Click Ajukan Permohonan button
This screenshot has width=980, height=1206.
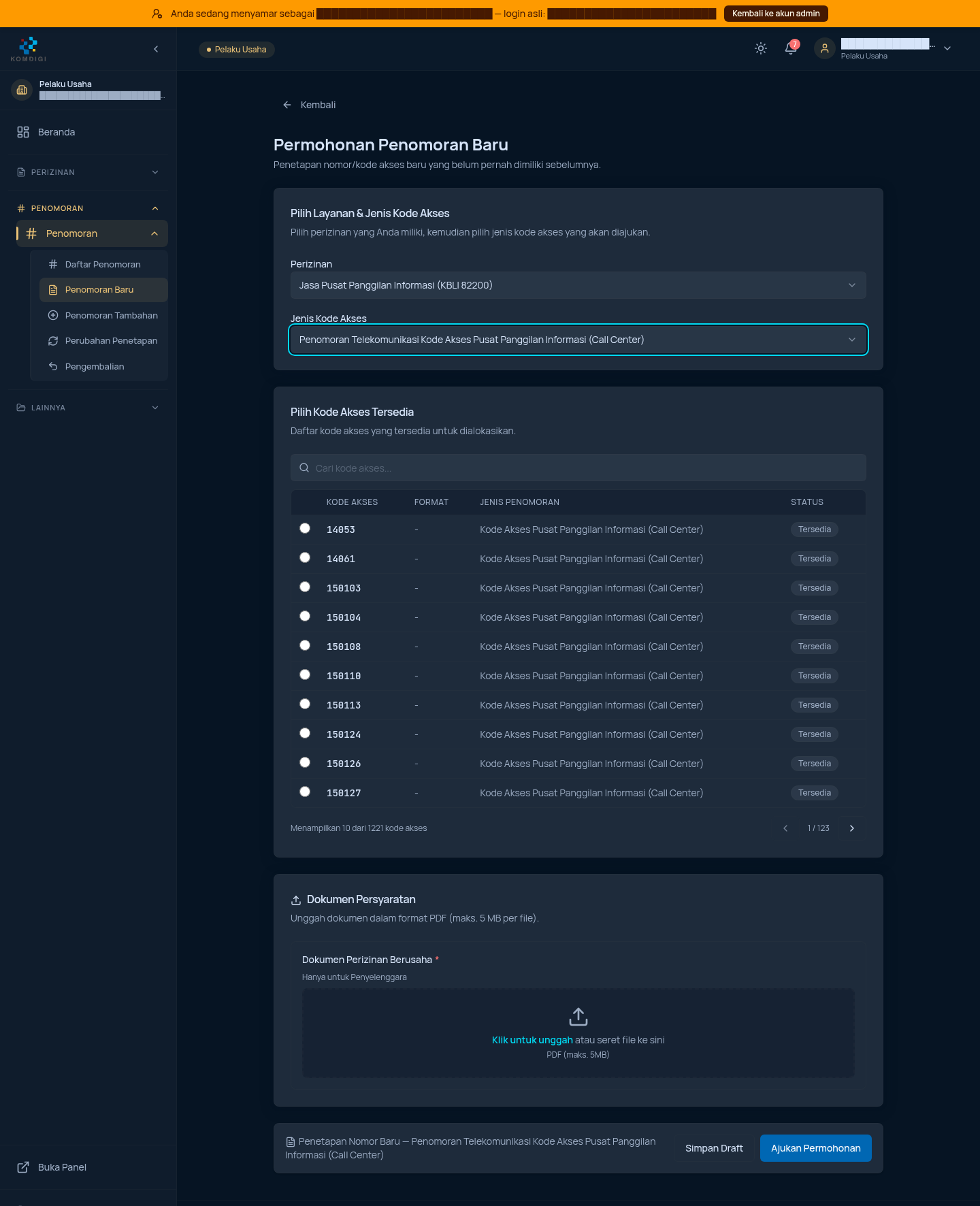[x=816, y=1148]
